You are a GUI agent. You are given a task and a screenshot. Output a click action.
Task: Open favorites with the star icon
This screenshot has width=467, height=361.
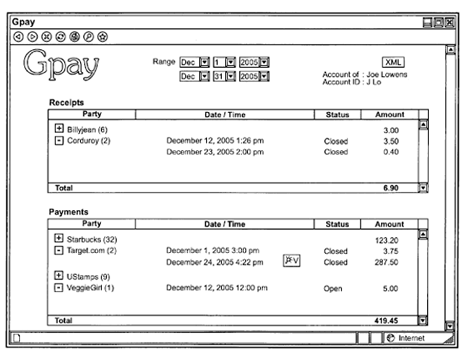[x=102, y=37]
